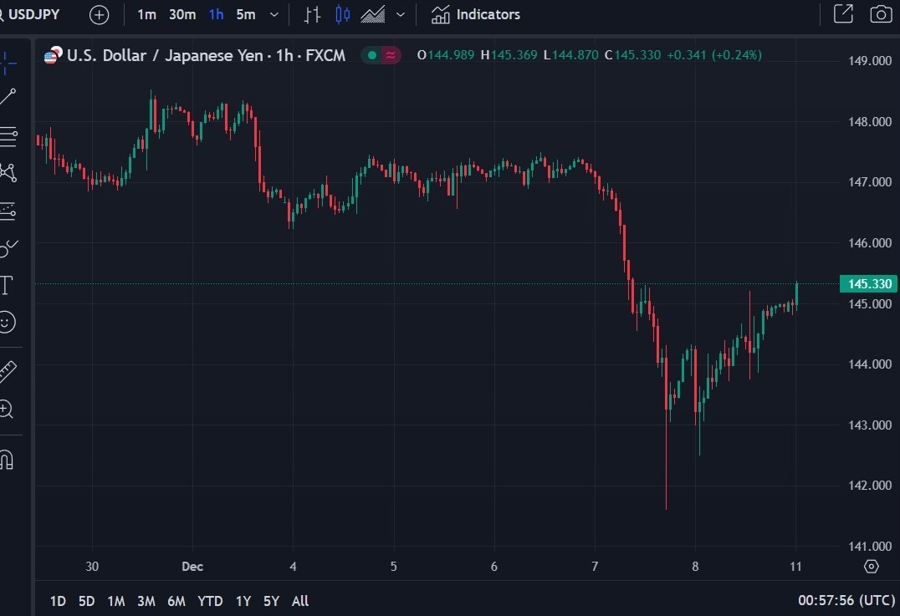This screenshot has width=900, height=616.
Task: Switch to candlestick chart style
Action: [343, 14]
